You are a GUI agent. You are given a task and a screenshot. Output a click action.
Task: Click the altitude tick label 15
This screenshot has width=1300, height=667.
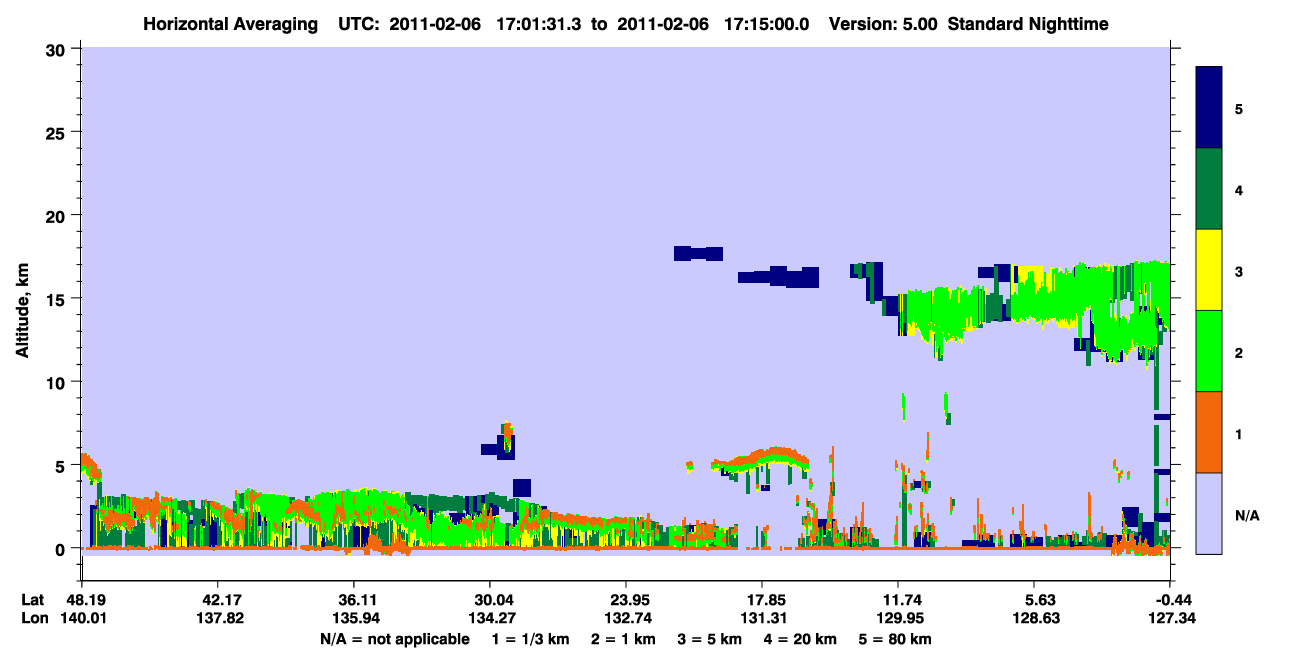[57, 298]
